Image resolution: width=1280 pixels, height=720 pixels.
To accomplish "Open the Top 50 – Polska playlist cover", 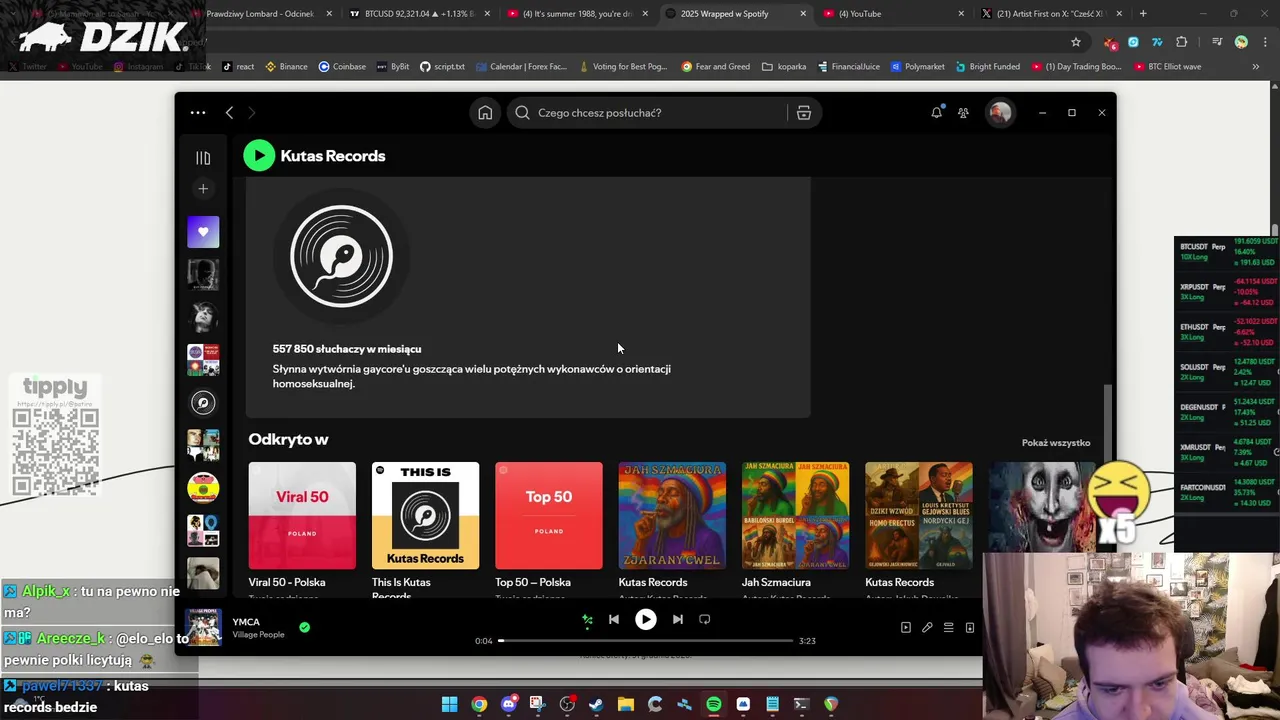I will (549, 515).
